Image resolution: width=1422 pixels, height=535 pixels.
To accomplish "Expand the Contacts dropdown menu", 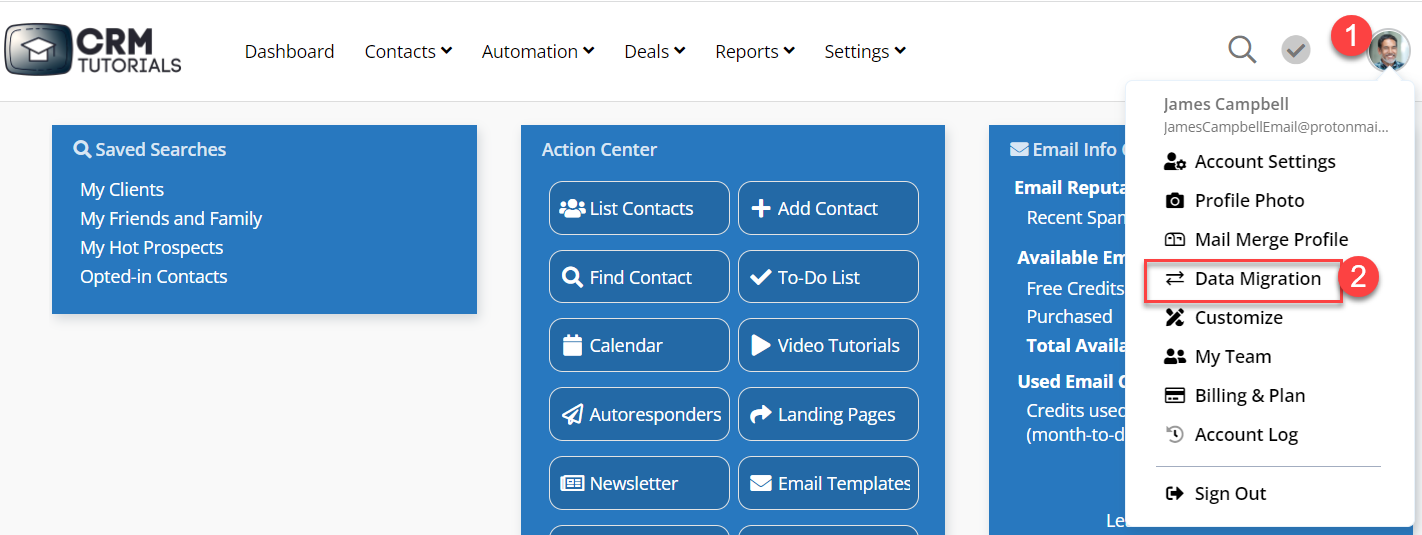I will coord(408,51).
